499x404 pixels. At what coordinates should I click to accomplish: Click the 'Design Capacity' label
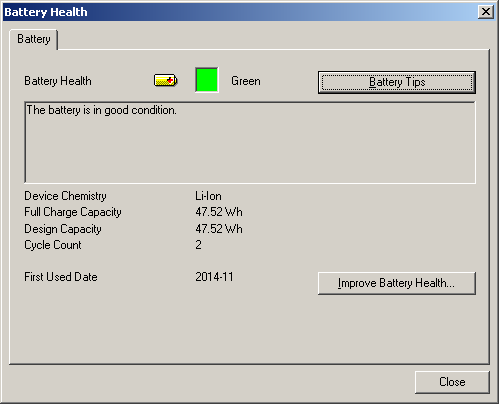[x=63, y=229]
